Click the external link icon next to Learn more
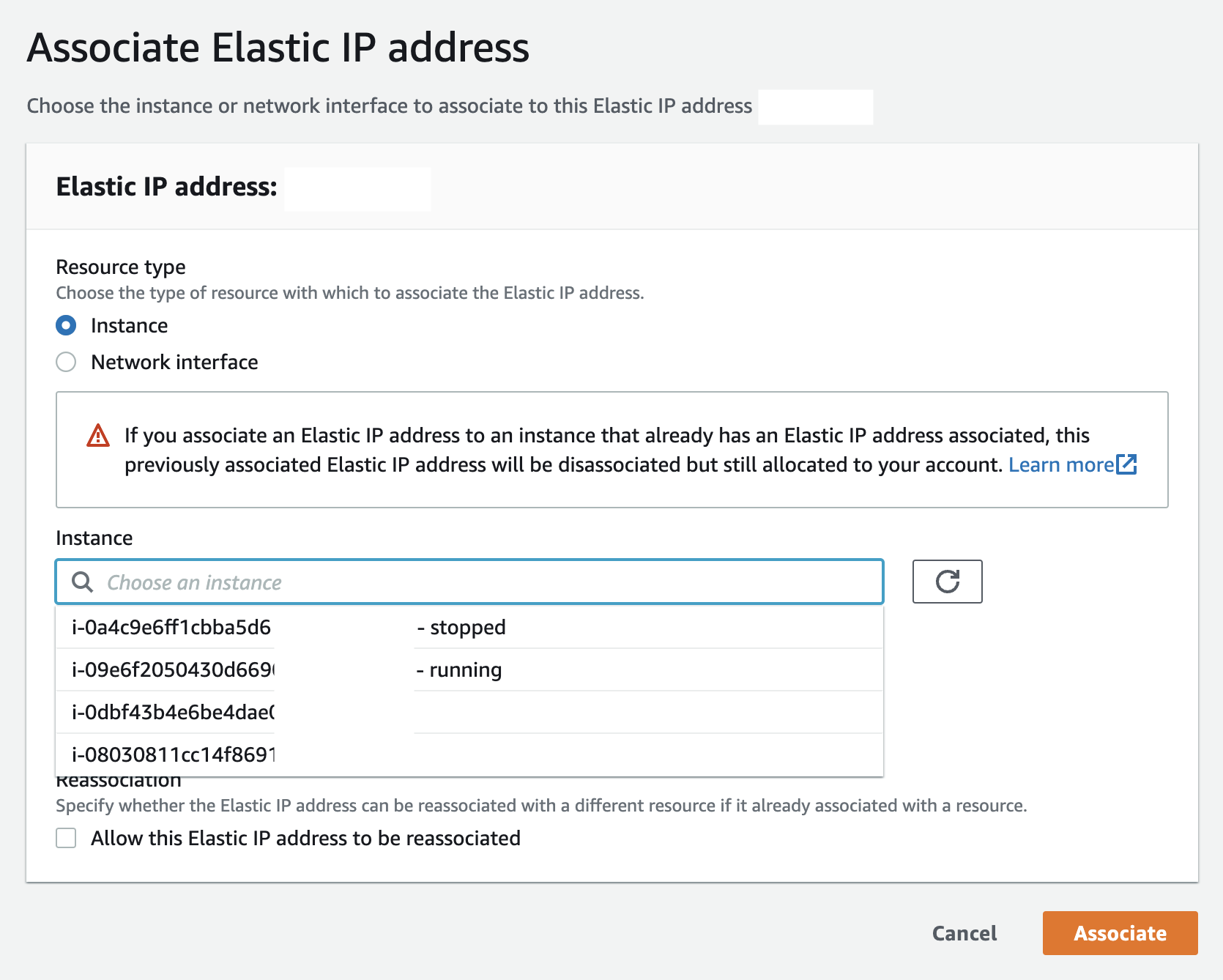The height and width of the screenshot is (980, 1223). (x=1126, y=464)
